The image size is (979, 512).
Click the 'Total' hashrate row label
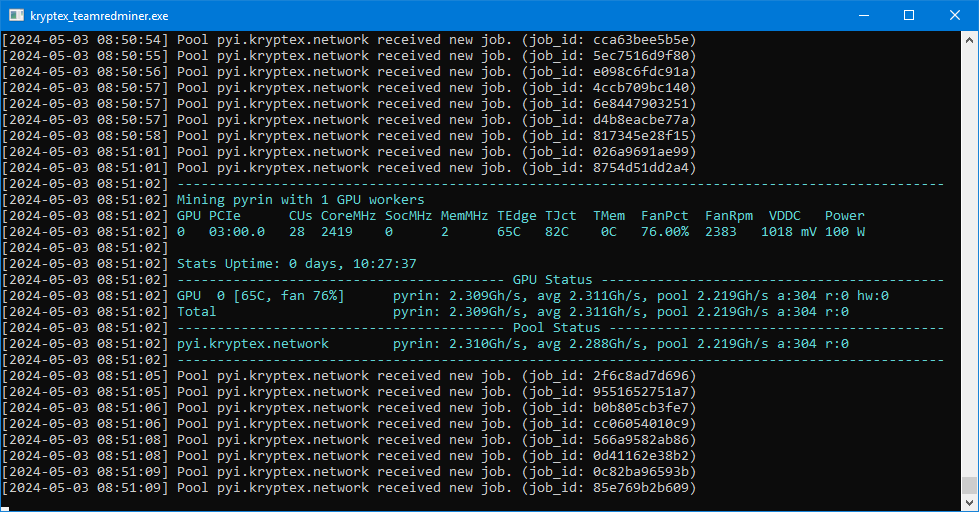tap(196, 311)
